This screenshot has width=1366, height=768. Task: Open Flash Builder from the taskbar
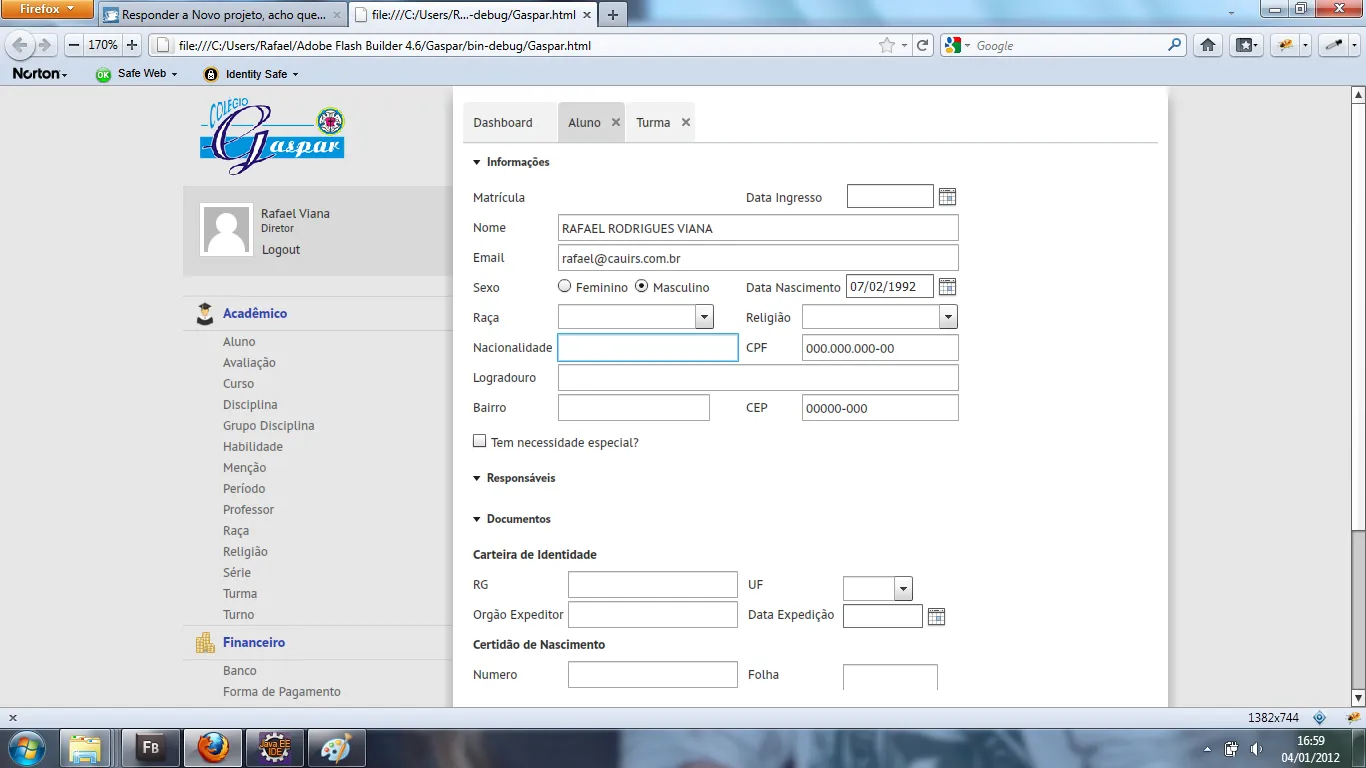pyautogui.click(x=152, y=748)
